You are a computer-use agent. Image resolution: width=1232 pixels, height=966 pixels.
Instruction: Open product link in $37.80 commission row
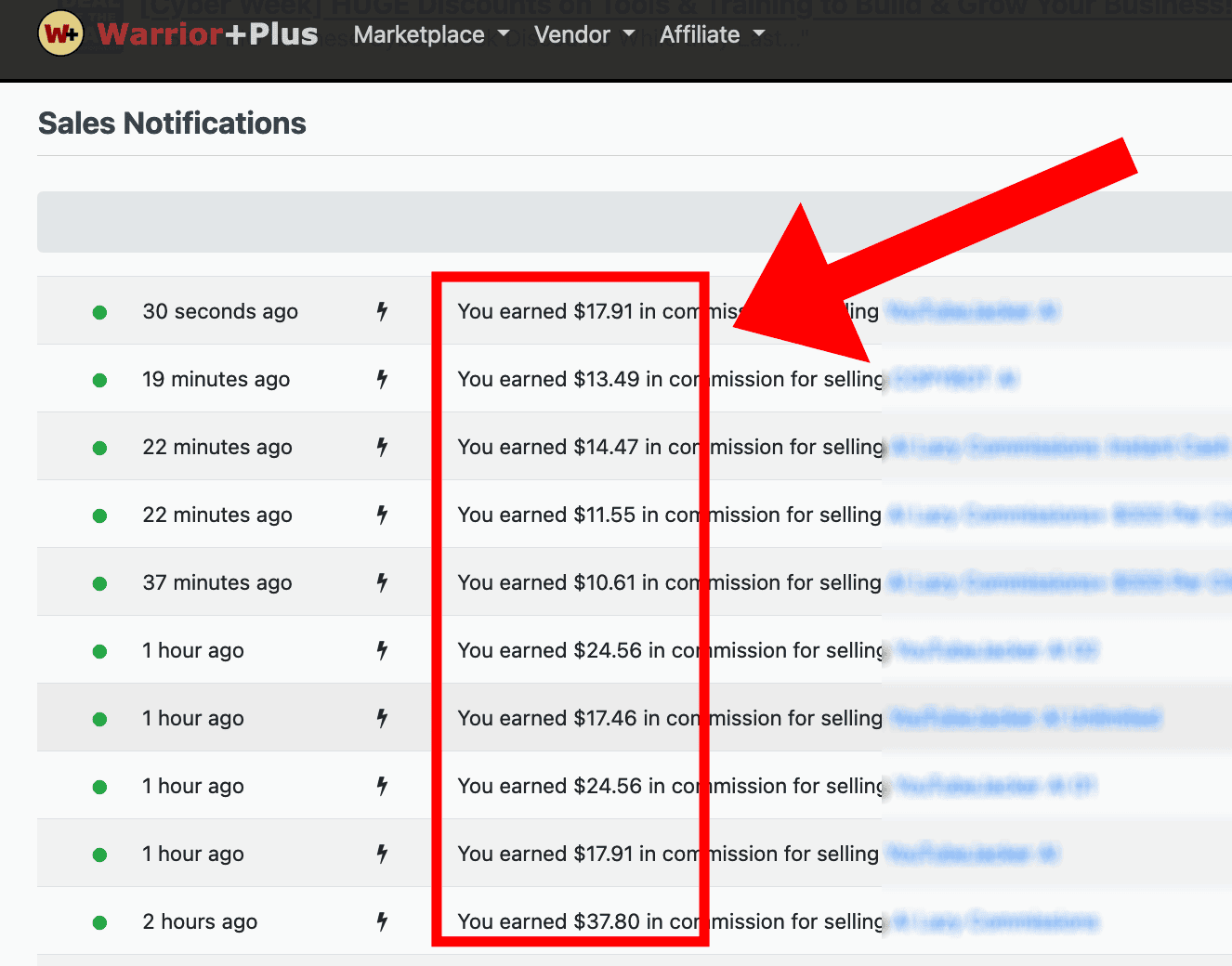[x=994, y=921]
